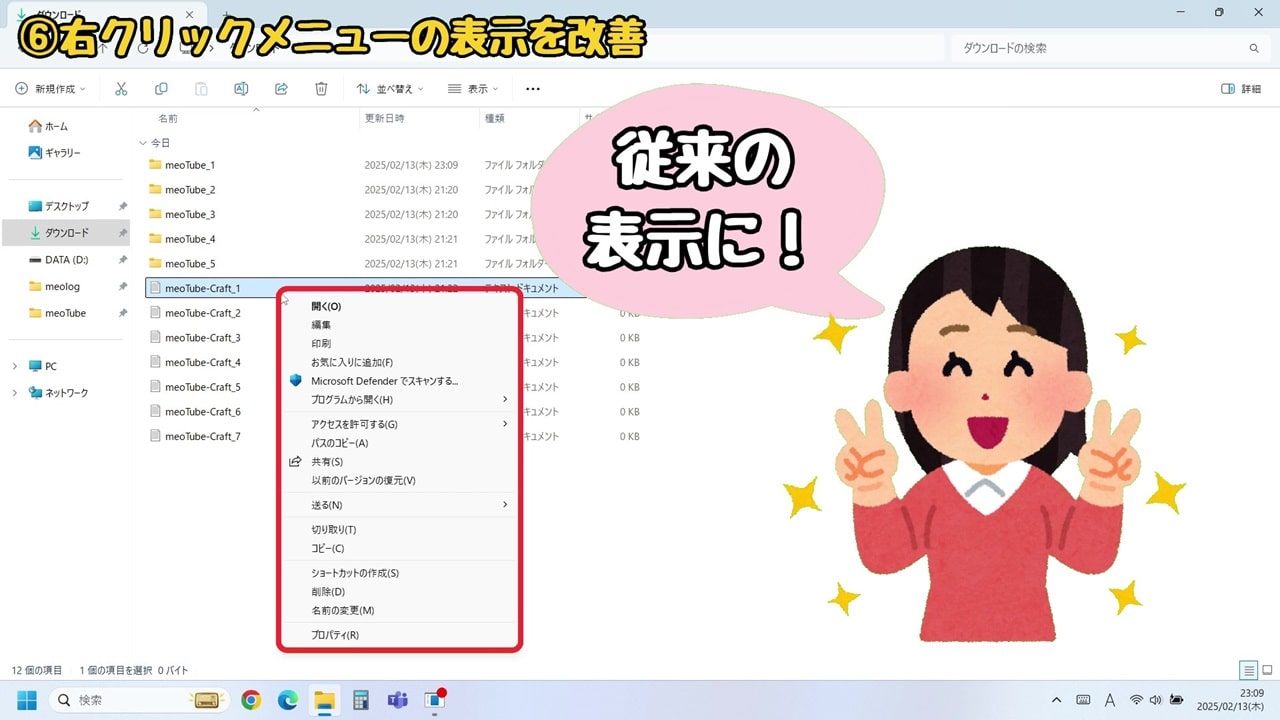
Task: Click pin icon beside DATA (D:)
Action: 123,259
